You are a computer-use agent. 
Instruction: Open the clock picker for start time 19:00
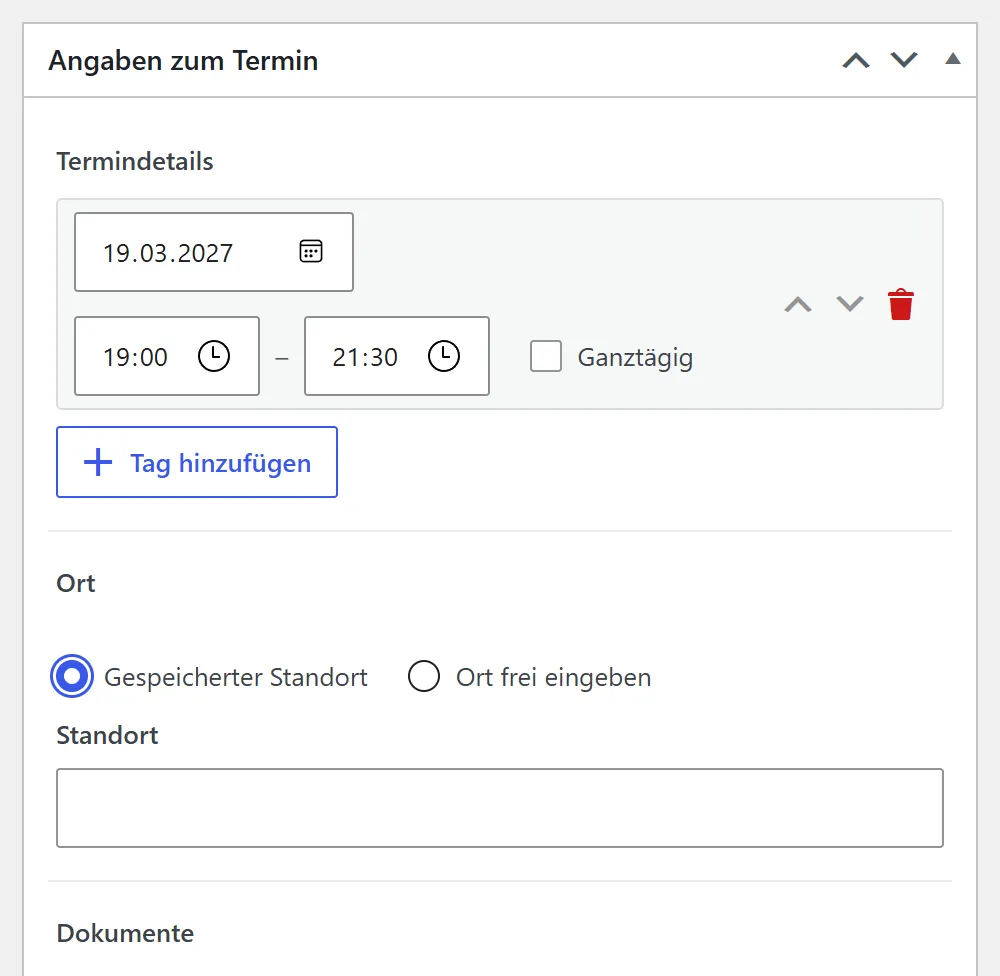tap(214, 356)
